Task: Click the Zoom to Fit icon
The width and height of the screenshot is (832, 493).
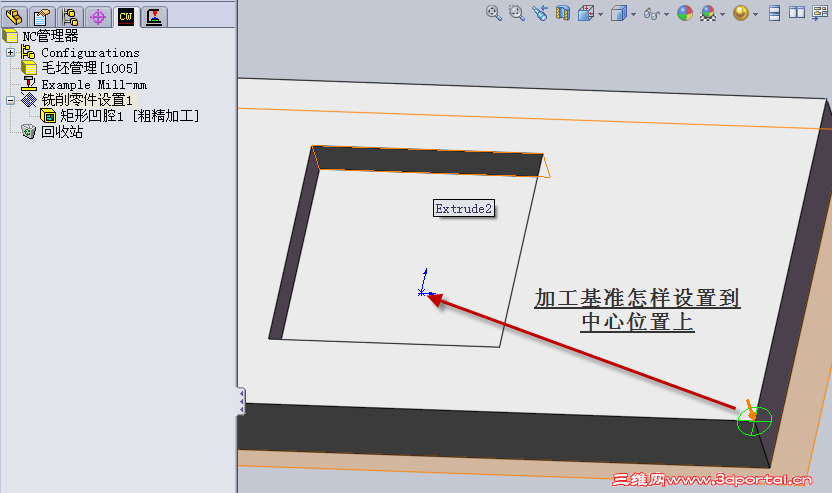Action: pos(493,13)
